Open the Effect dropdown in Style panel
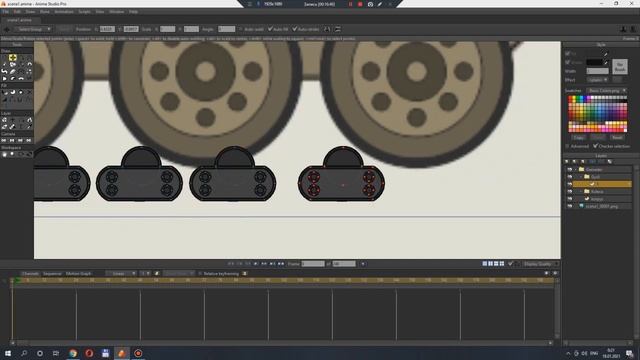Image resolution: width=640 pixels, height=360 pixels. tap(598, 80)
